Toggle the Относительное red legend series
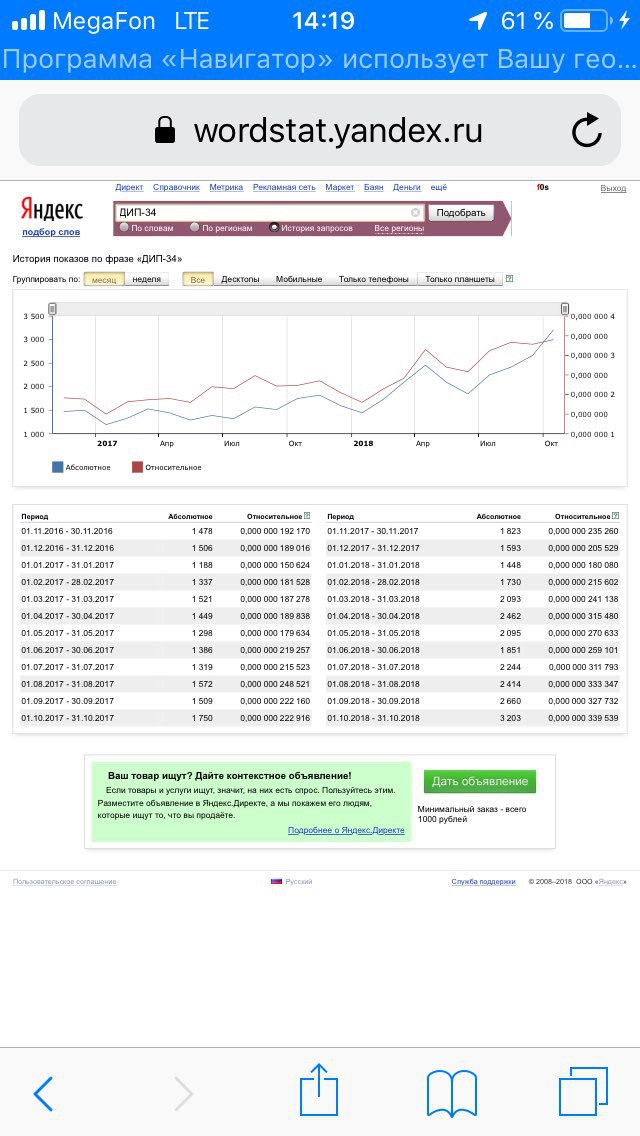The height and width of the screenshot is (1136, 640). [167, 467]
